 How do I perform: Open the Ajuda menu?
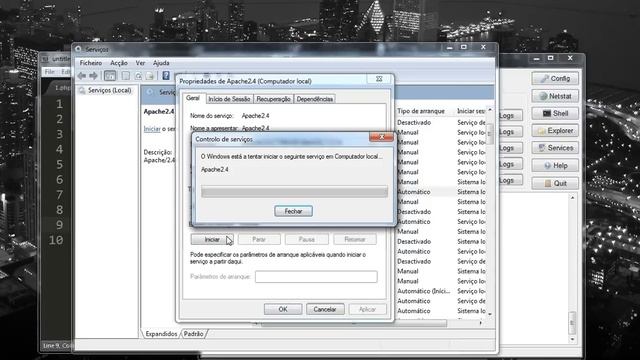[161, 63]
